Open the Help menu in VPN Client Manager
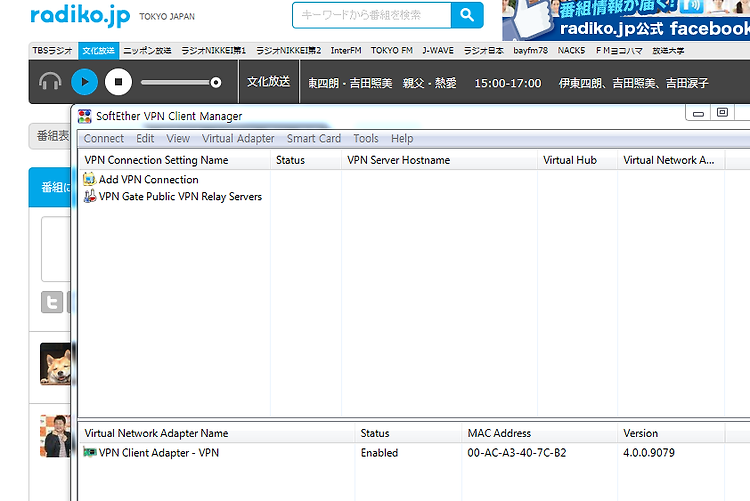Screen dimensions: 750x501 [402, 139]
